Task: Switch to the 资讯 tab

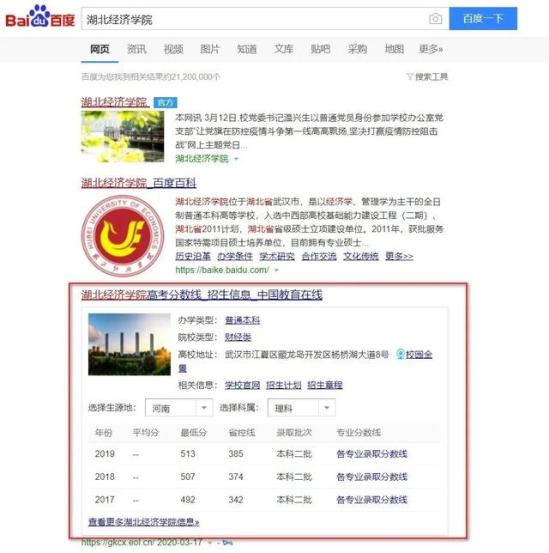Action: tap(136, 49)
